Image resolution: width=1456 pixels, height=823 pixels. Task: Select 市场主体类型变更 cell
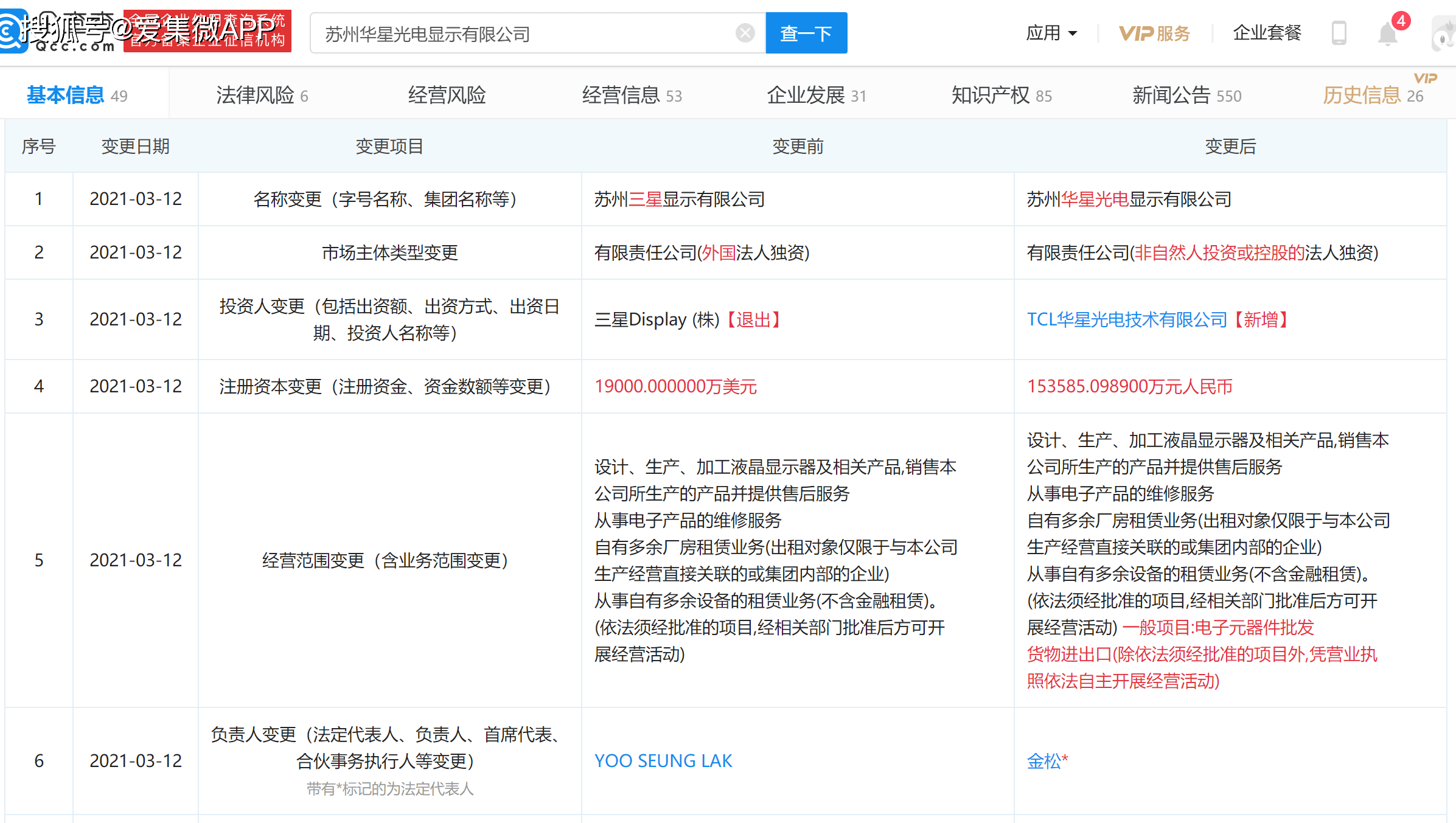click(389, 252)
